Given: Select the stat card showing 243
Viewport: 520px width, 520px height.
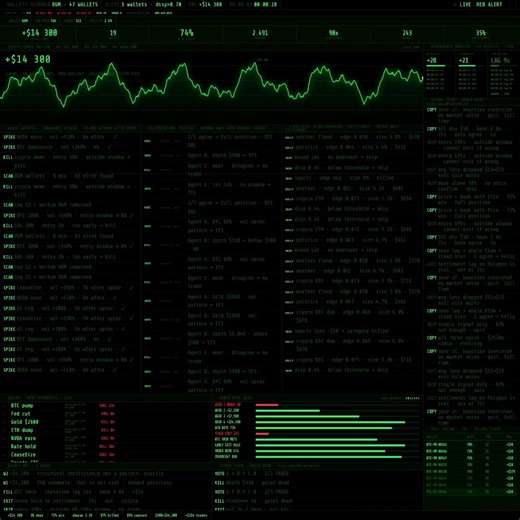Looking at the screenshot, I should (x=407, y=34).
